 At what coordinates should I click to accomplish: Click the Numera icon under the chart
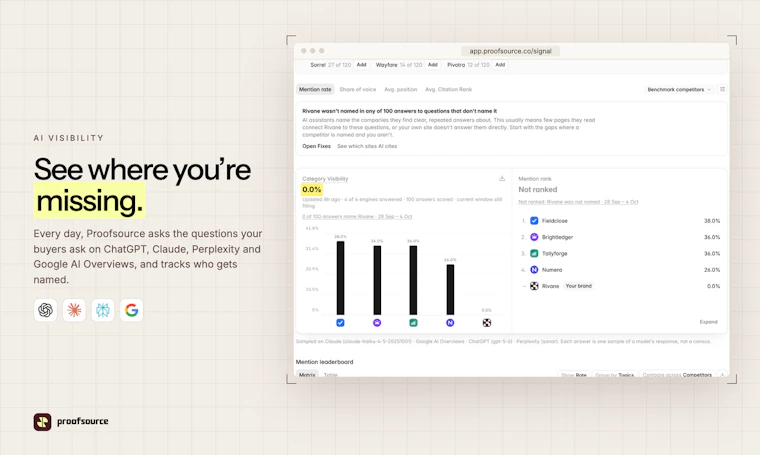tap(450, 323)
